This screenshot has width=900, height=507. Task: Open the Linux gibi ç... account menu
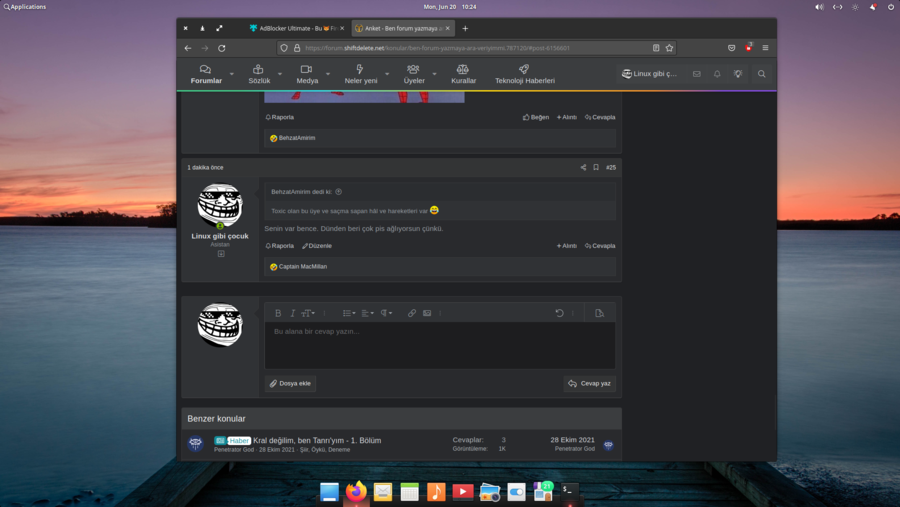(x=650, y=73)
